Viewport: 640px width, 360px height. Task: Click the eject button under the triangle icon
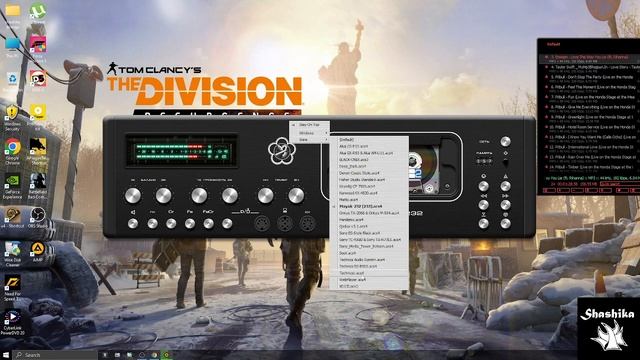(505, 186)
